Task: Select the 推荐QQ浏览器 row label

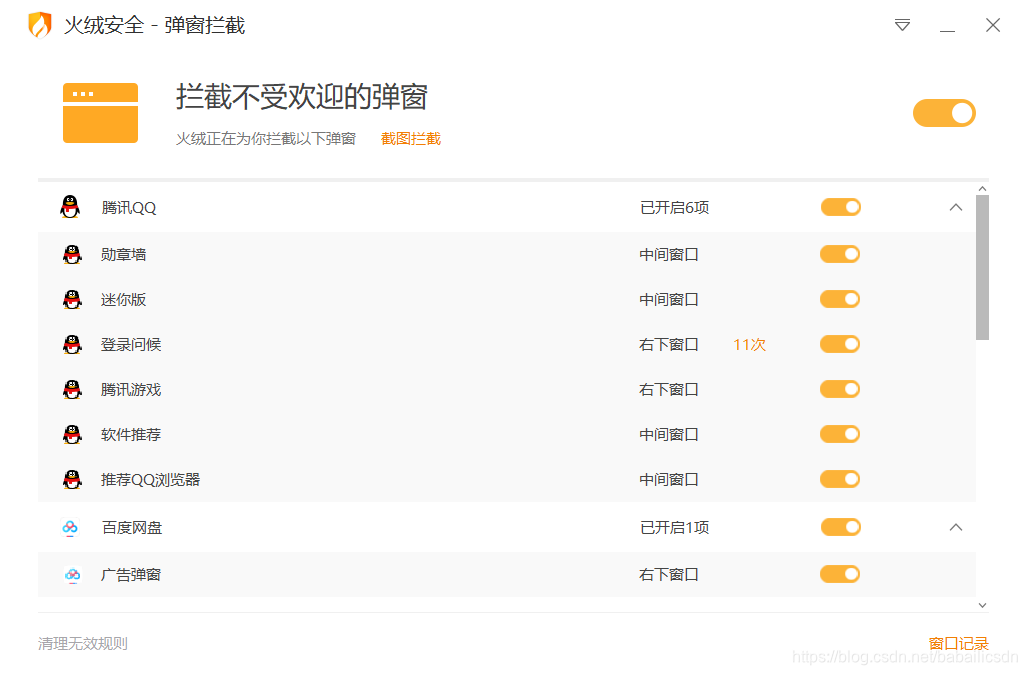Action: [150, 480]
